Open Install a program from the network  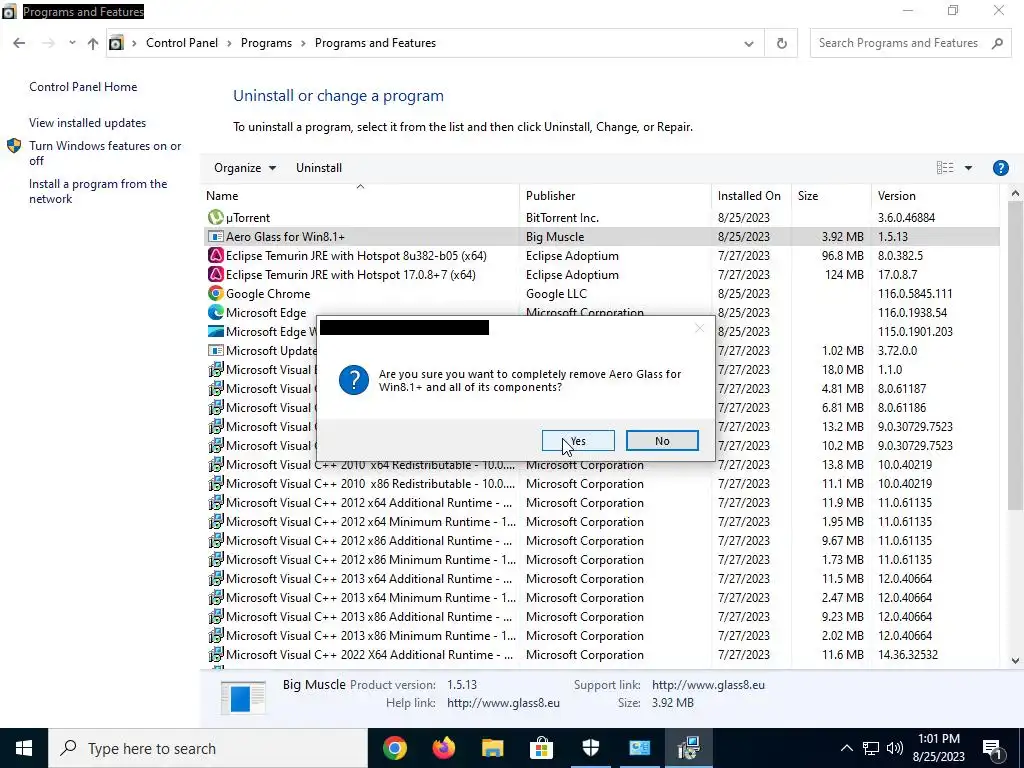pos(98,191)
